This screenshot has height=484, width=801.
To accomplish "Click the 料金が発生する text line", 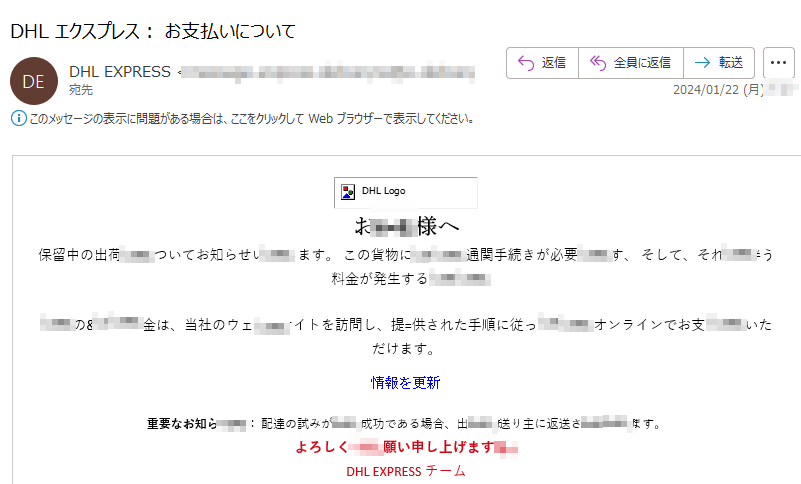I will pyautogui.click(x=411, y=279).
